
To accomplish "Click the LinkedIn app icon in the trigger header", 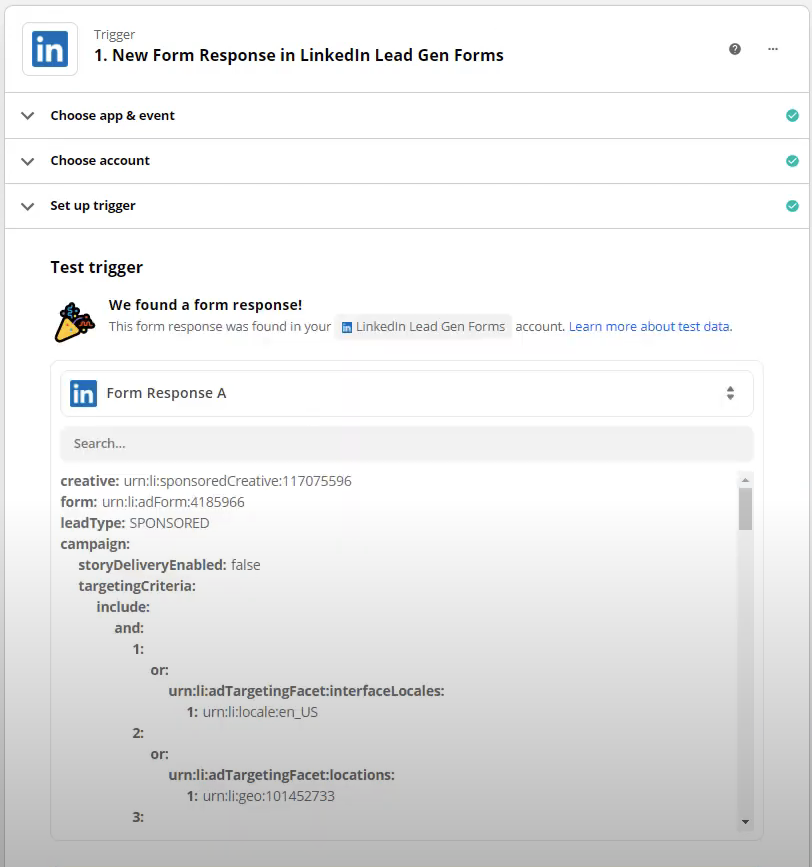I will [50, 49].
